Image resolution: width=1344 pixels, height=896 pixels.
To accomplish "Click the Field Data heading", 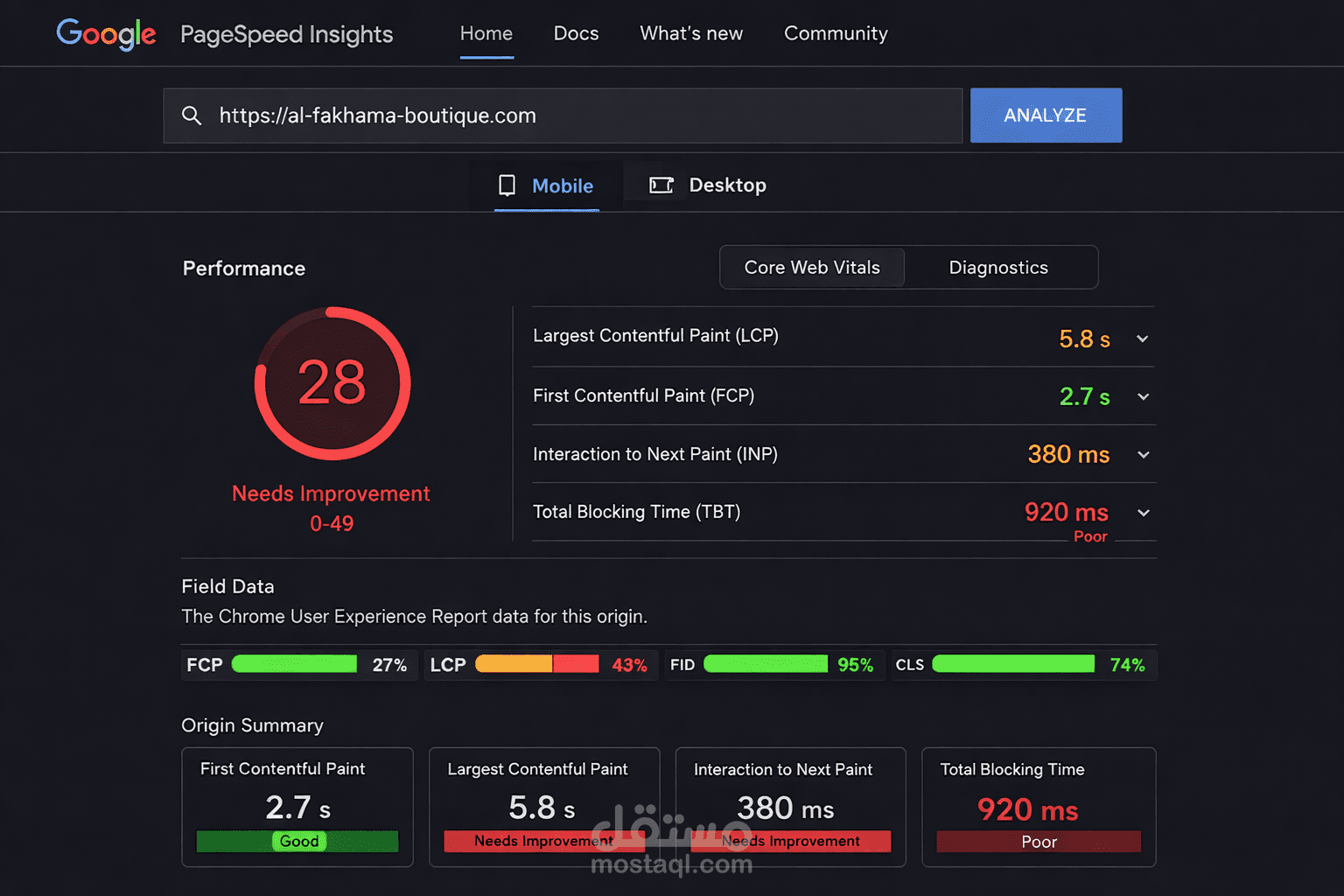I will click(227, 586).
